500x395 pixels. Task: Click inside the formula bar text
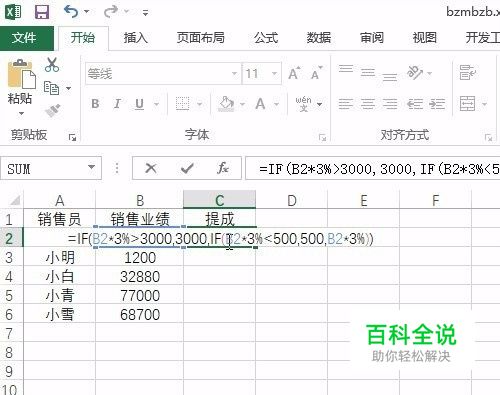(x=373, y=169)
